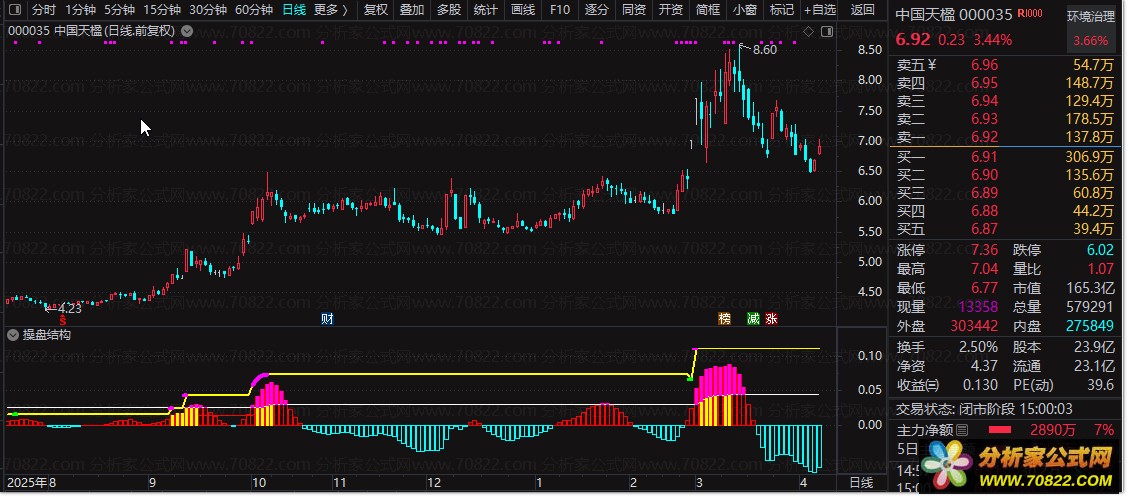The height and width of the screenshot is (497, 1129).
Task: Open the 减 reduction event marker
Action: pyautogui.click(x=753, y=318)
